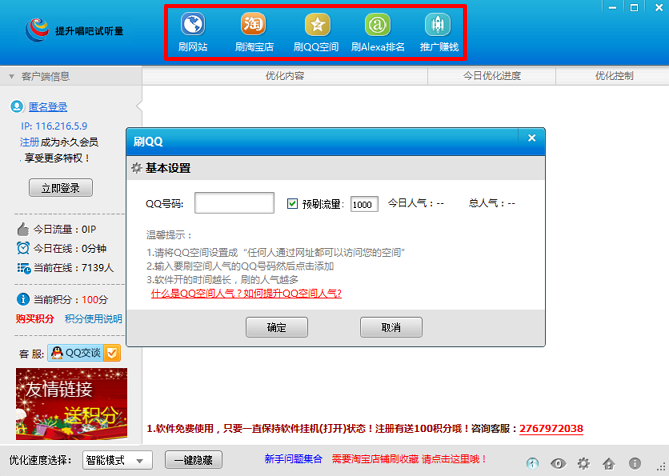Click the eye icon in the bottom bar
The width and height of the screenshot is (669, 476).
tap(558, 463)
